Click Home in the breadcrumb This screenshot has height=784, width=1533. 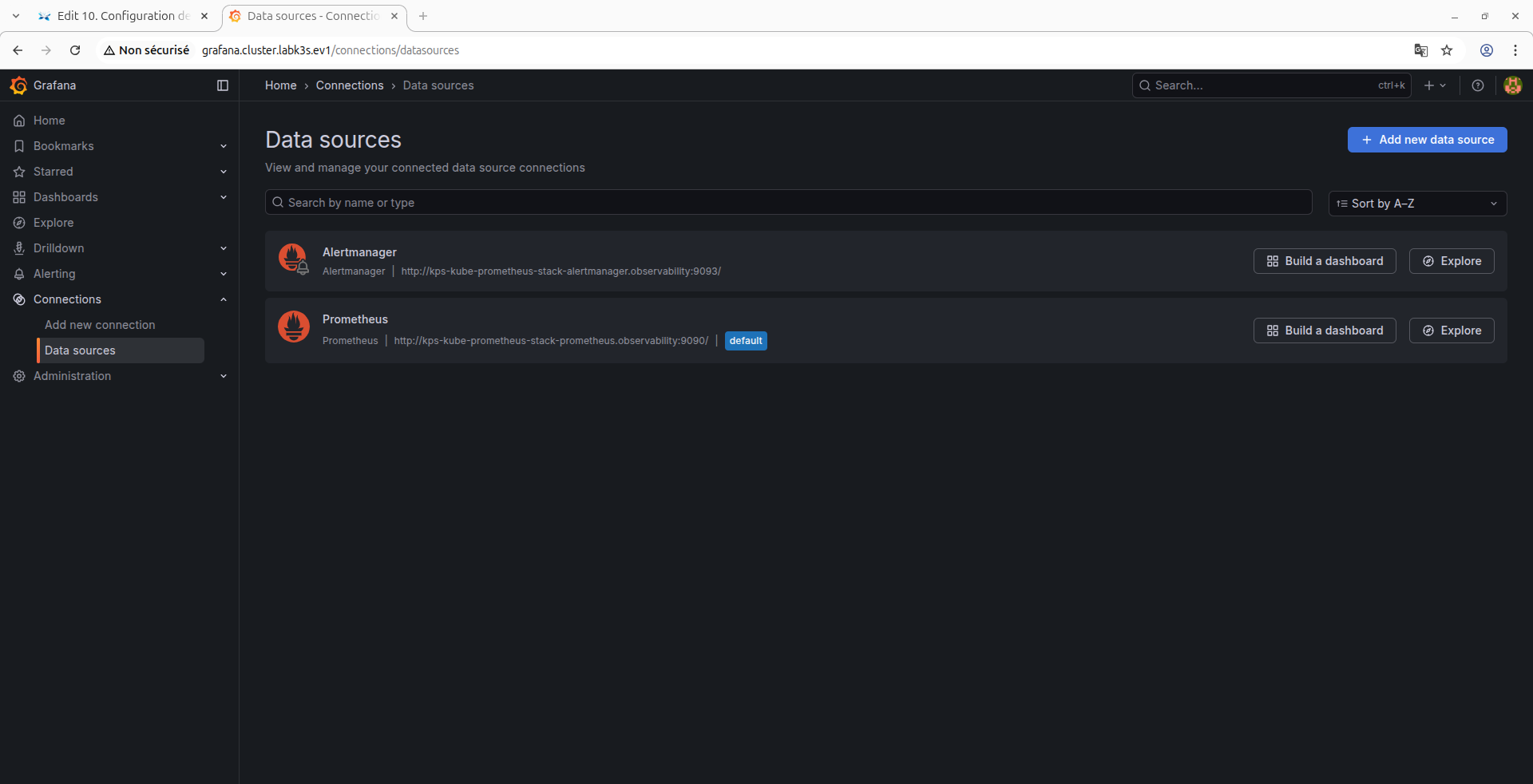coord(281,85)
